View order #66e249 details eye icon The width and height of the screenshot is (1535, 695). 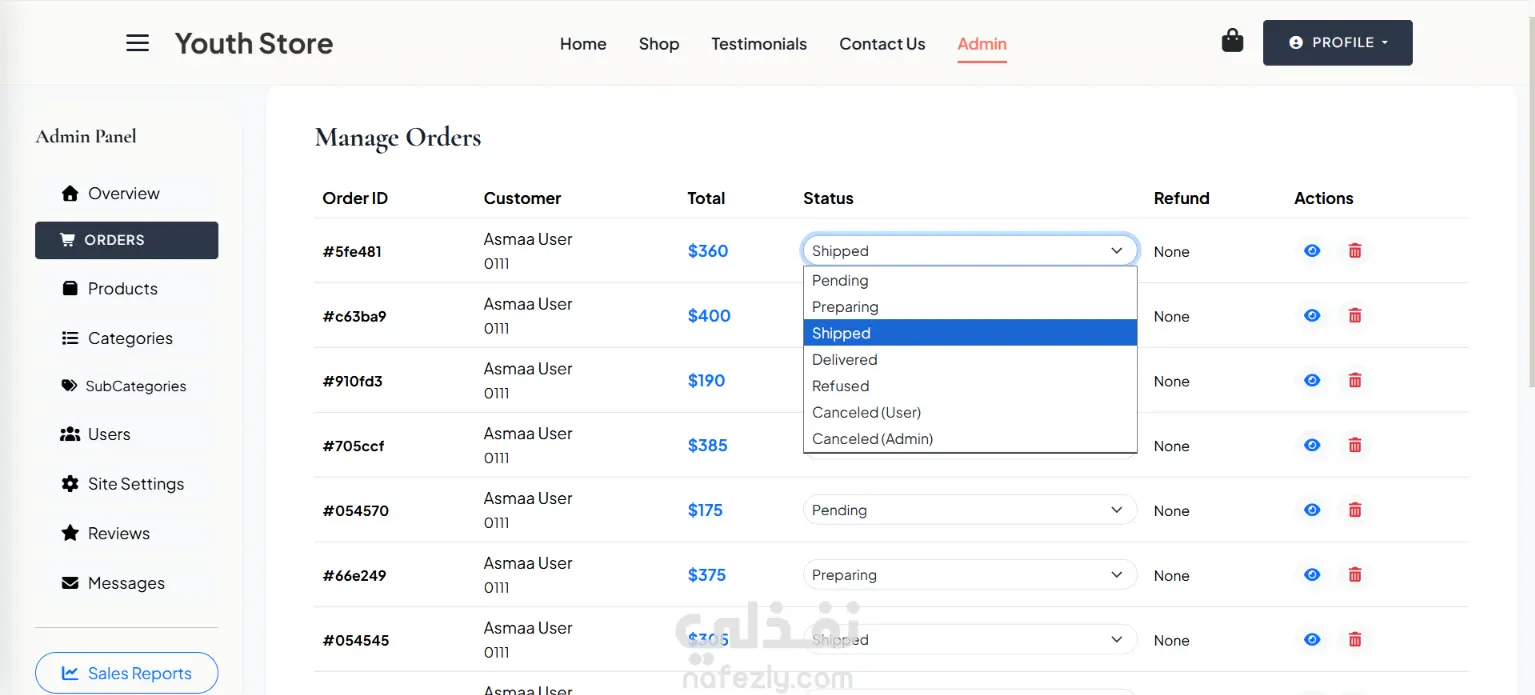tap(1312, 575)
